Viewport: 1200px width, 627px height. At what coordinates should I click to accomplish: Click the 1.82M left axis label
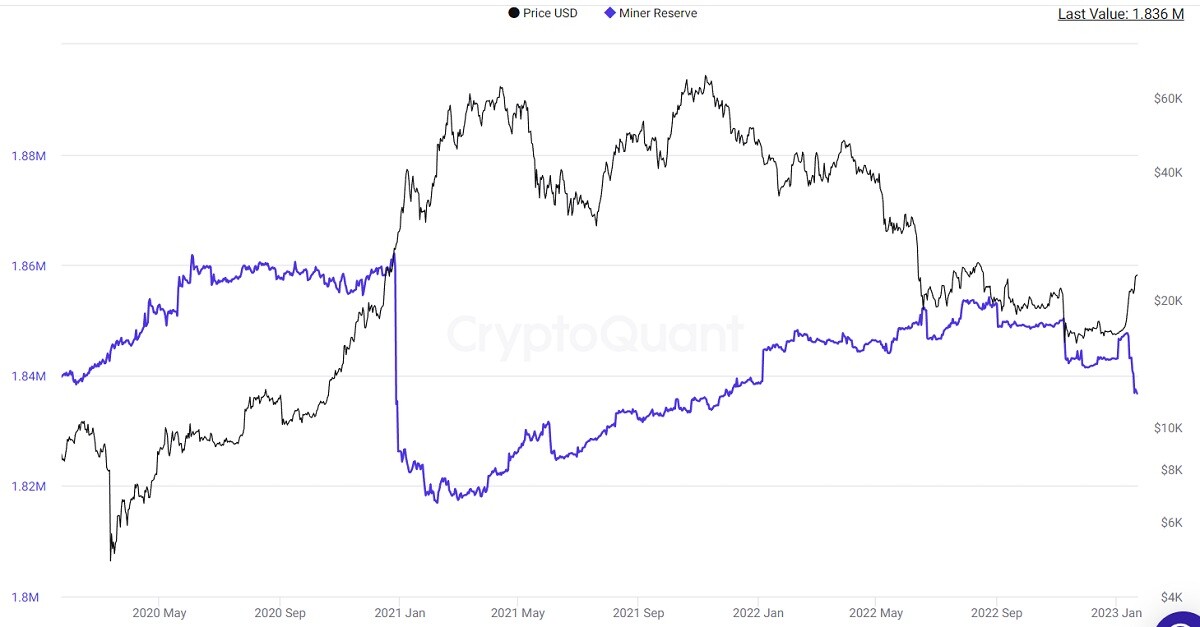(28, 487)
